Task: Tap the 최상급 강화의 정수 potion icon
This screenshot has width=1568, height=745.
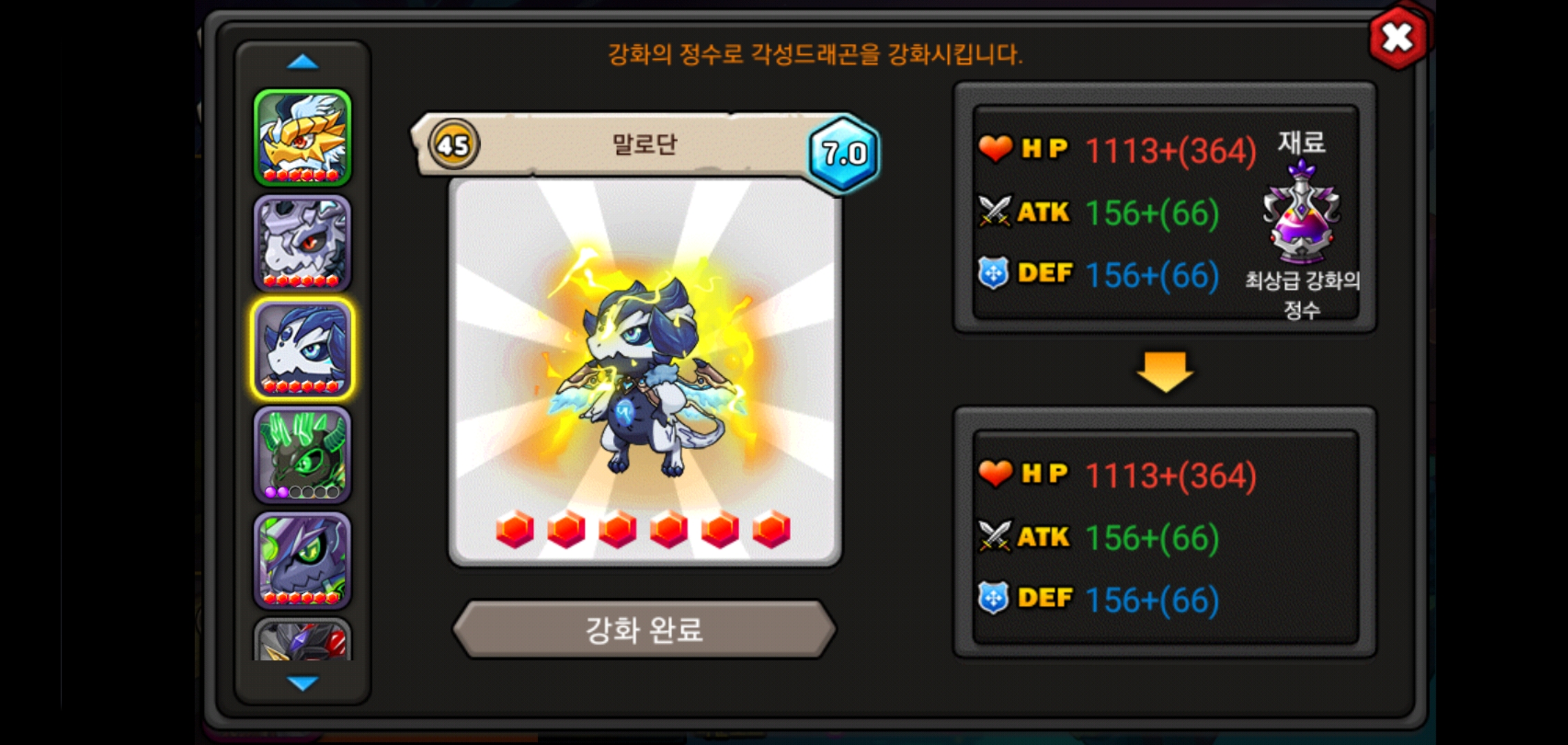Action: point(1301,211)
